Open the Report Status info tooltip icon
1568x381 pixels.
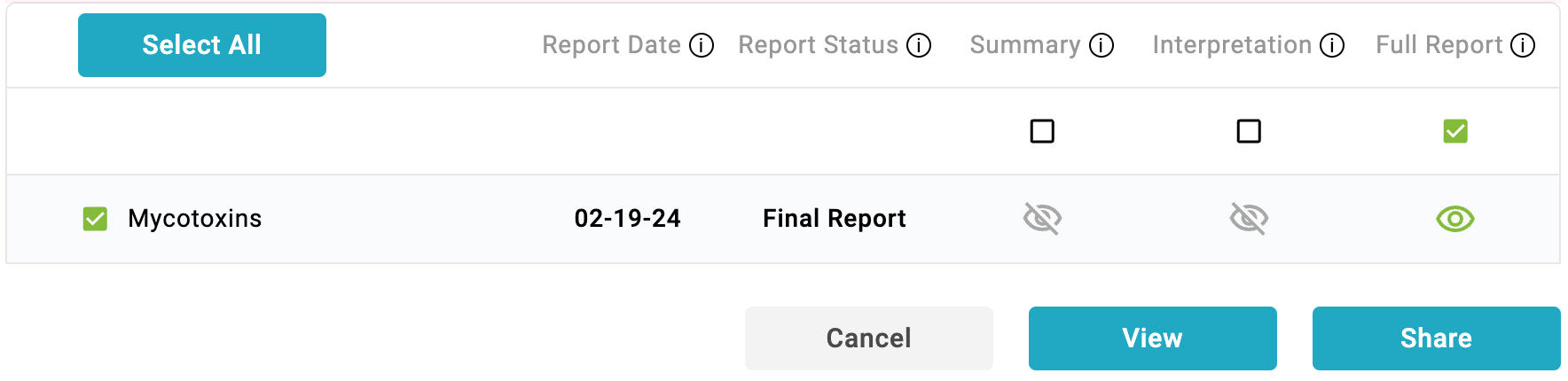(x=919, y=45)
